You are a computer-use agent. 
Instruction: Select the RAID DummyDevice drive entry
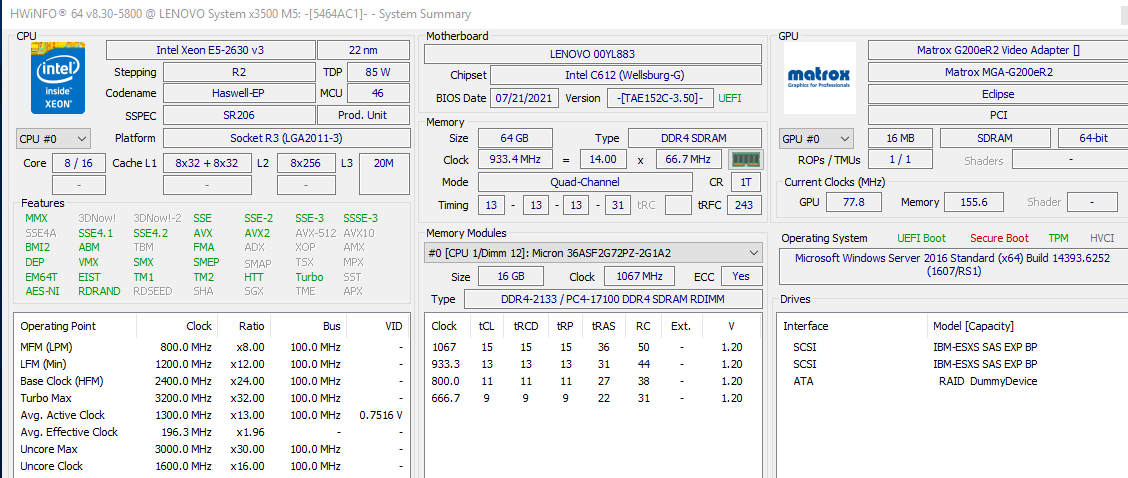click(986, 381)
